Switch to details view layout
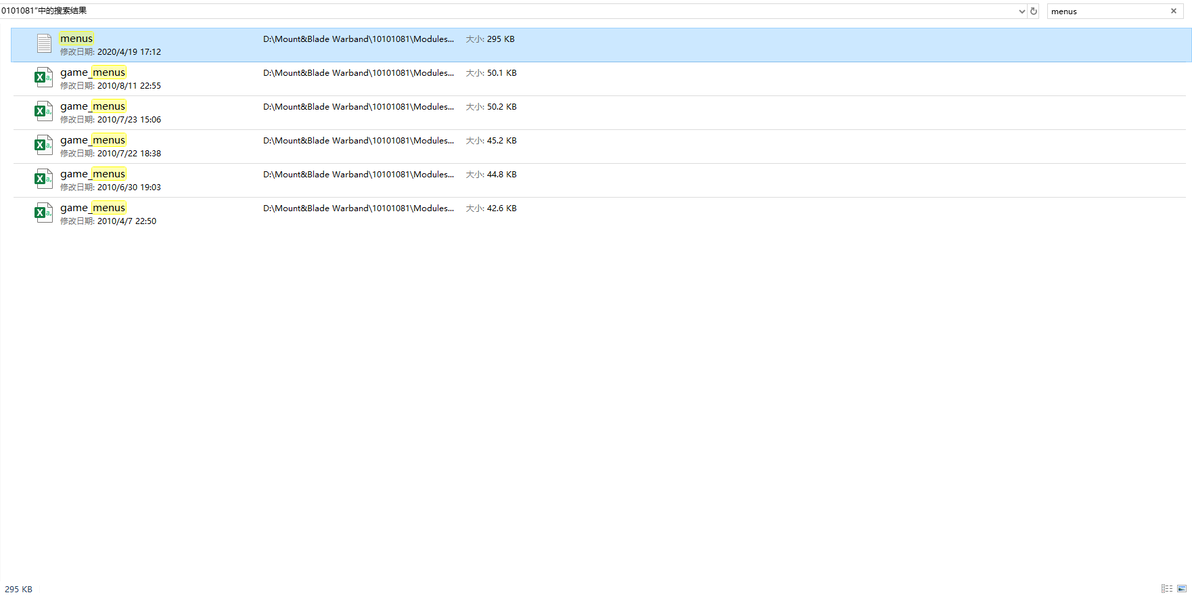This screenshot has height=597, width=1192. 1166,589
